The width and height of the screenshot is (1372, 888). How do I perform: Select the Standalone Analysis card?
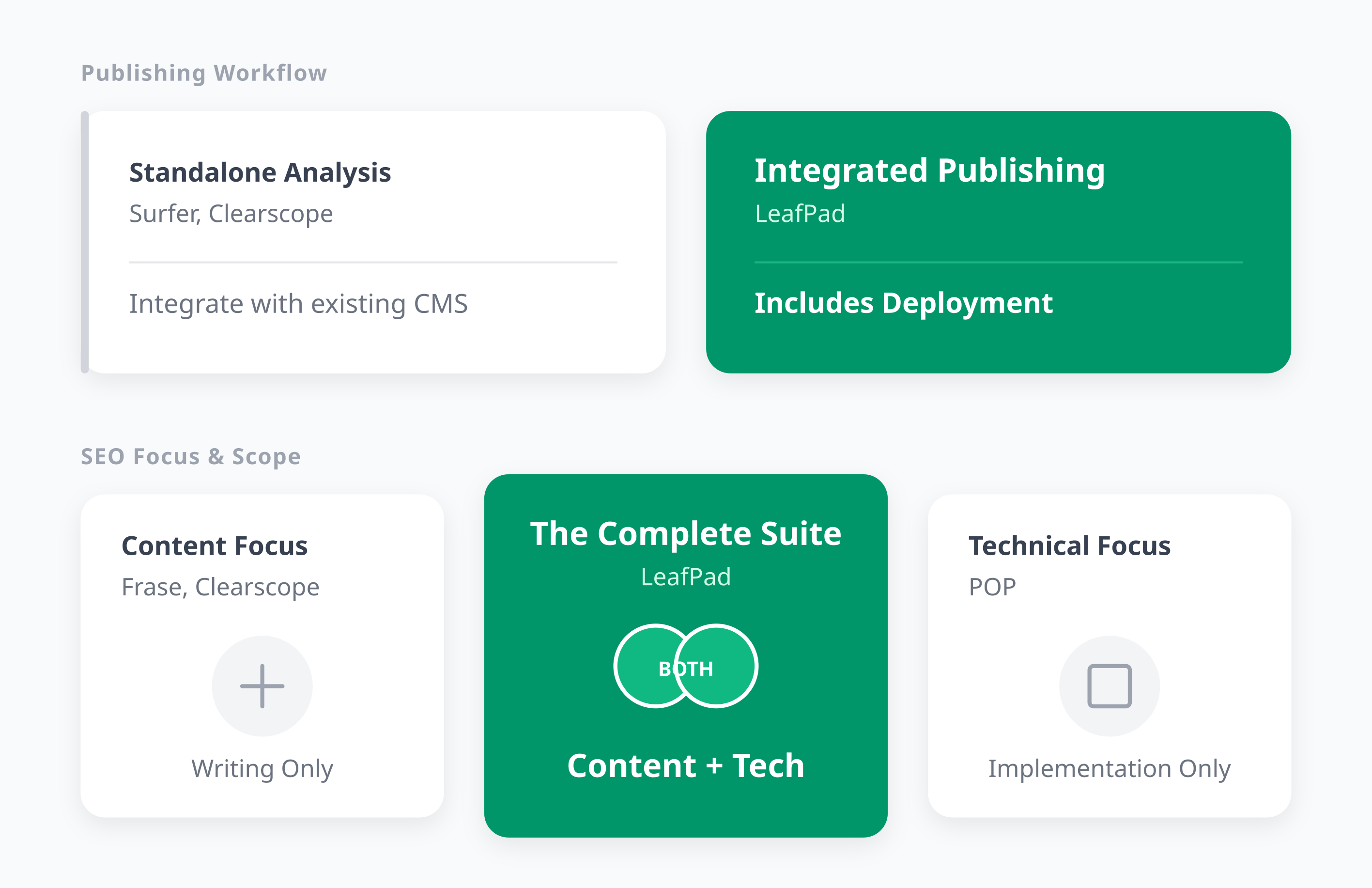(x=373, y=242)
